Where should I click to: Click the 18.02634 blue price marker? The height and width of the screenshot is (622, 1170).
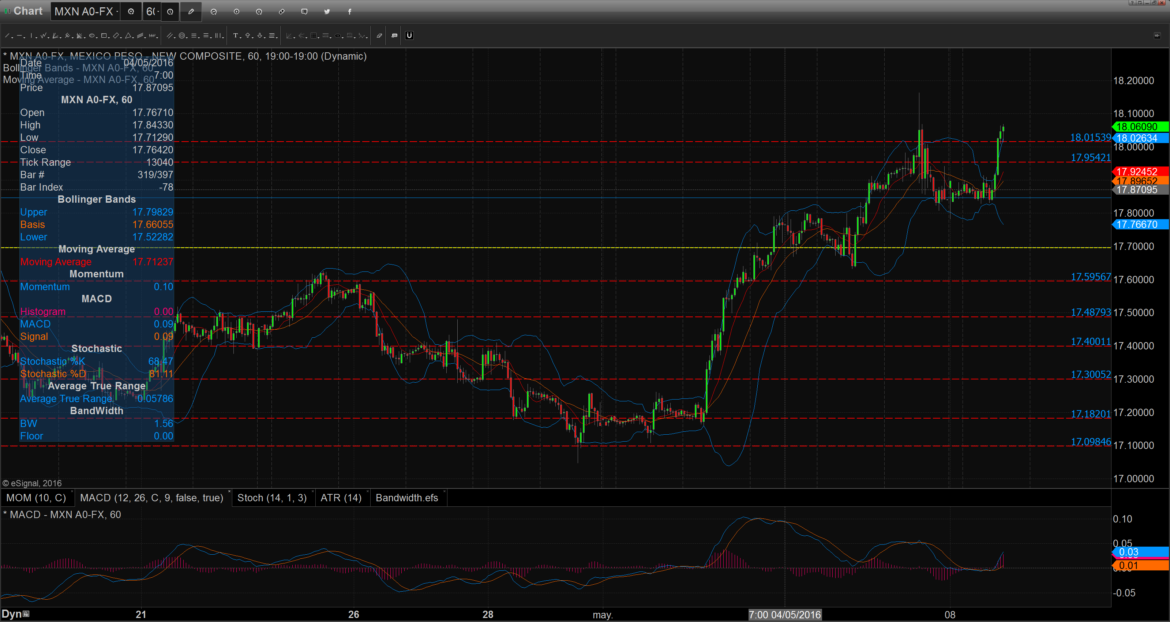[1140, 138]
